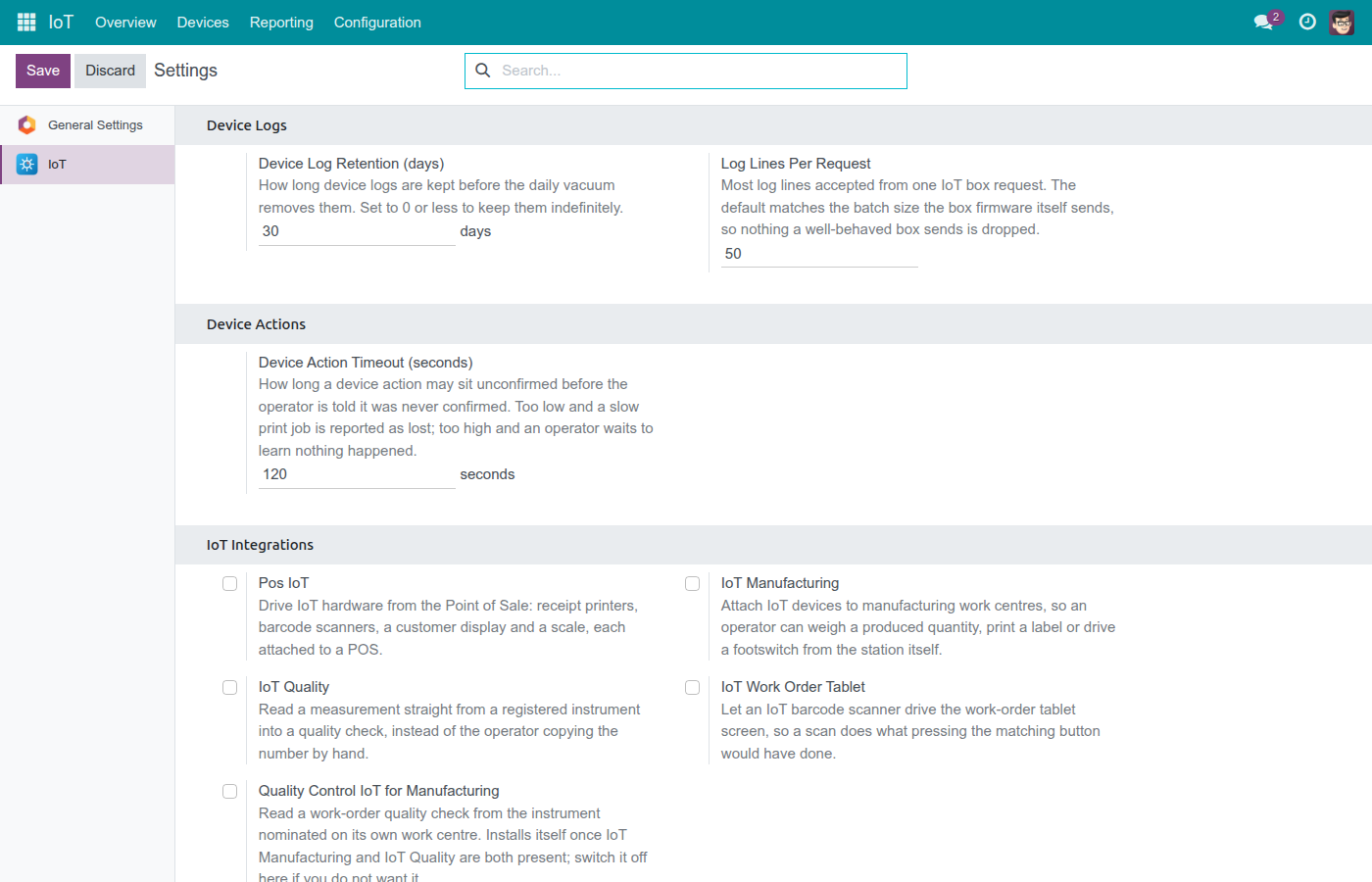The image size is (1372, 882).
Task: Edit the Device Log Retention days field
Action: click(357, 231)
